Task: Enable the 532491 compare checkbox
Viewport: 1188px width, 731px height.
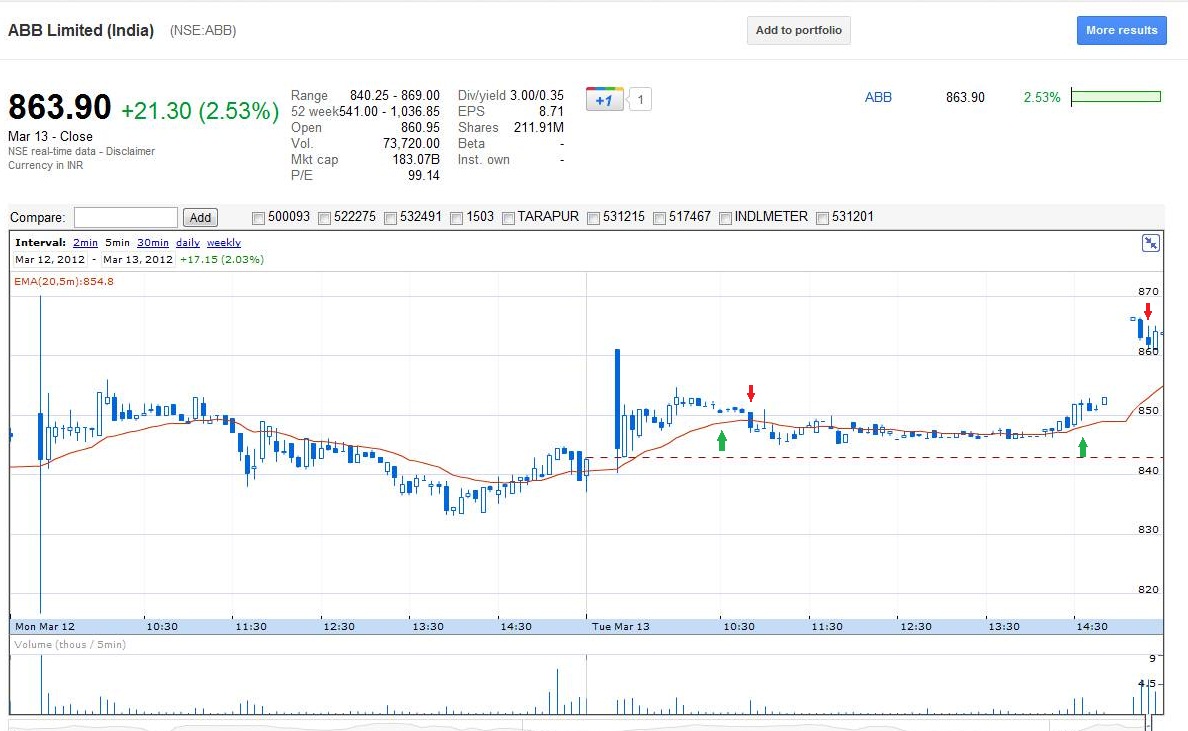Action: [x=390, y=218]
